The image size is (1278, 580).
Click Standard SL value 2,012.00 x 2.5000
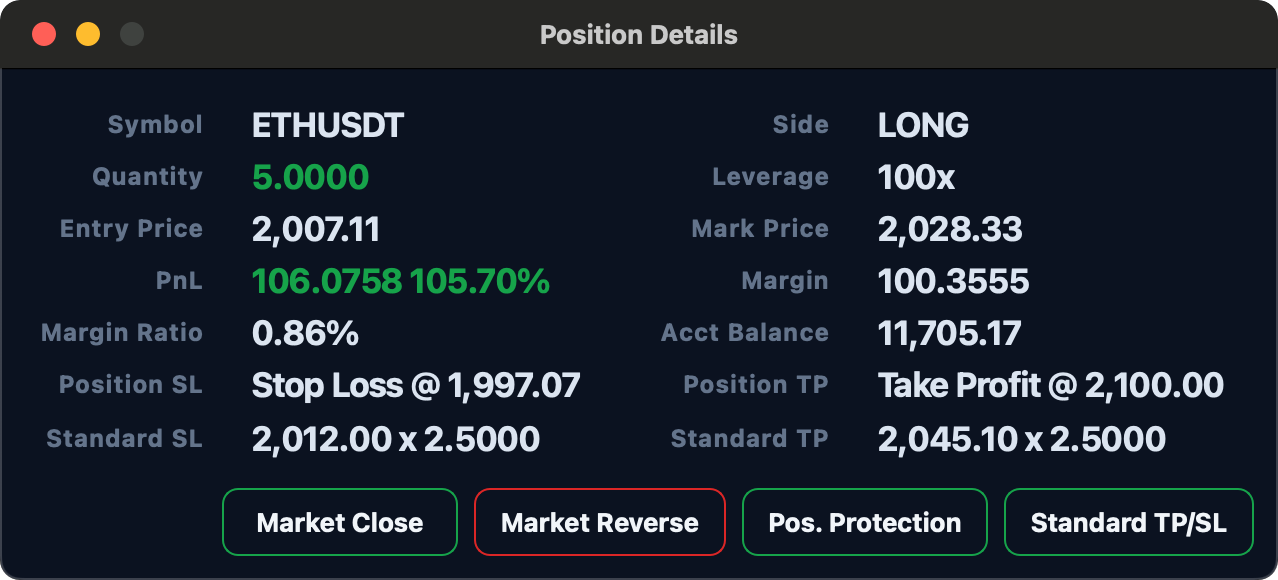pos(396,438)
